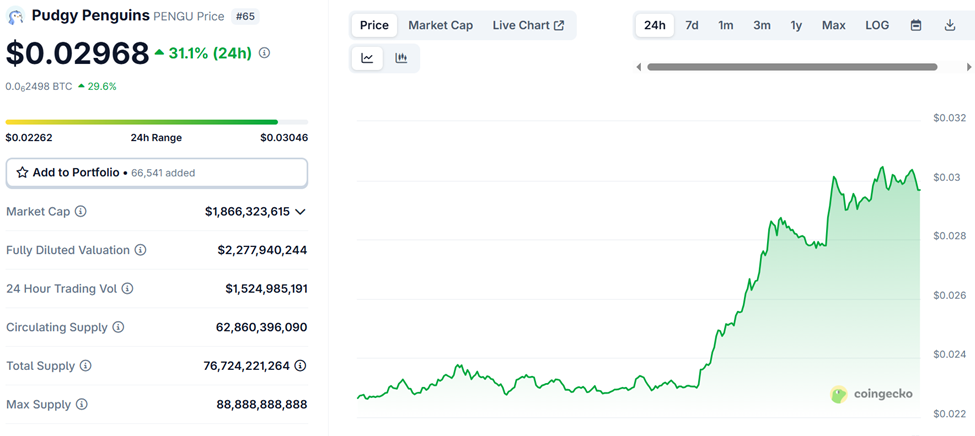The width and height of the screenshot is (975, 436).
Task: Click the $0.02968 price value
Action: (78, 53)
